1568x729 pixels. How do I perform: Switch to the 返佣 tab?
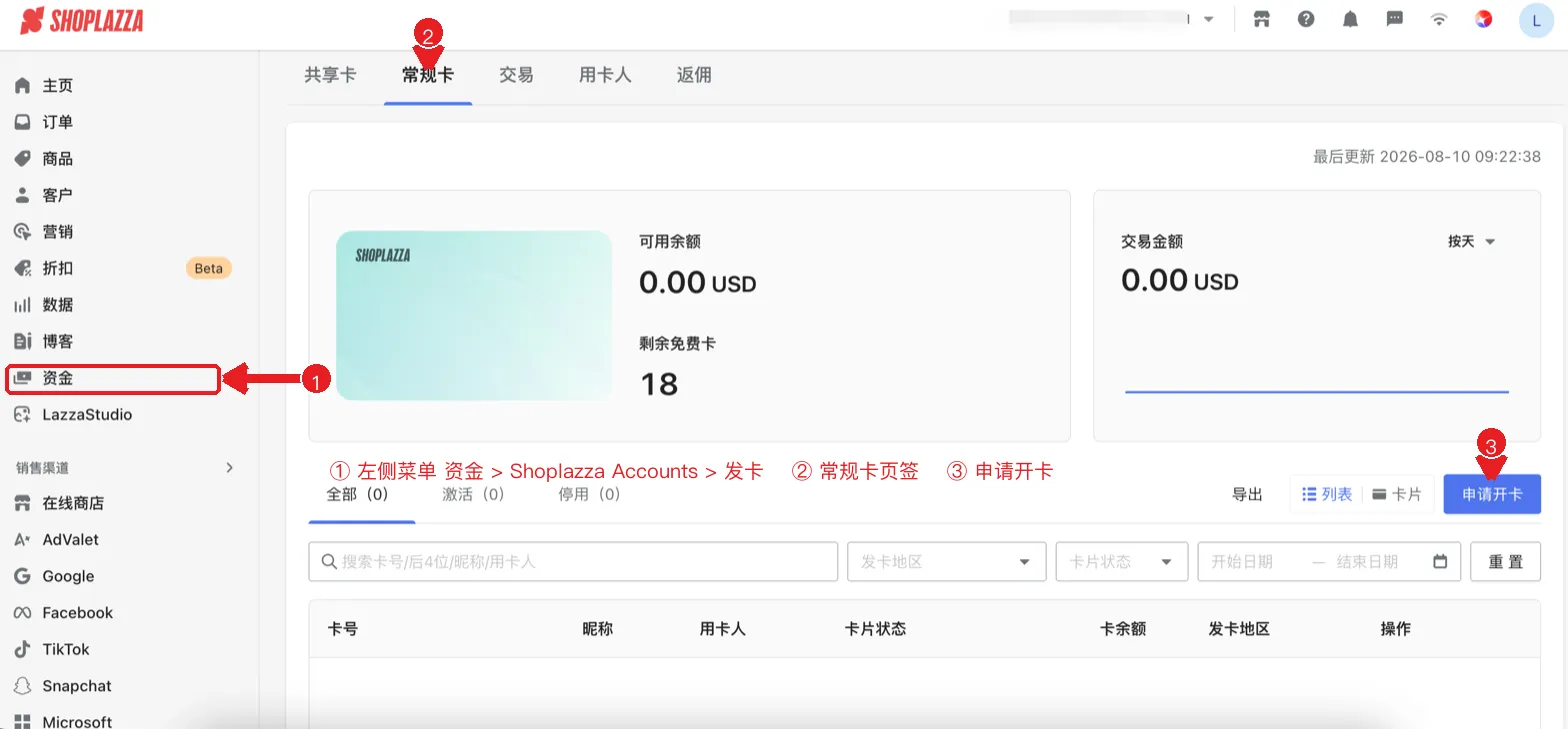(694, 75)
